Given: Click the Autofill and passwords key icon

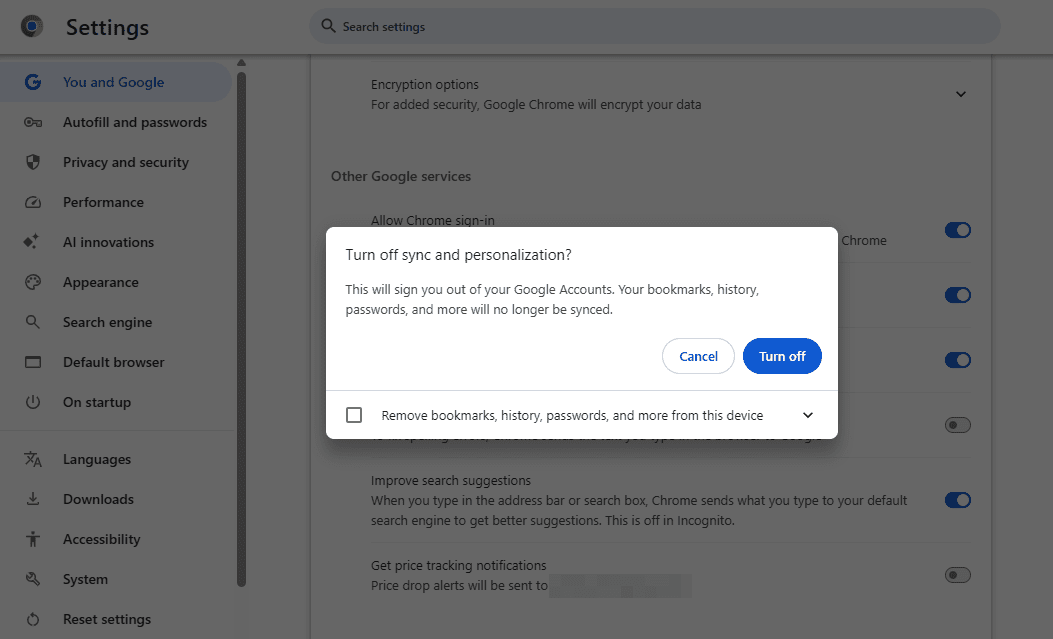Looking at the screenshot, I should point(33,122).
